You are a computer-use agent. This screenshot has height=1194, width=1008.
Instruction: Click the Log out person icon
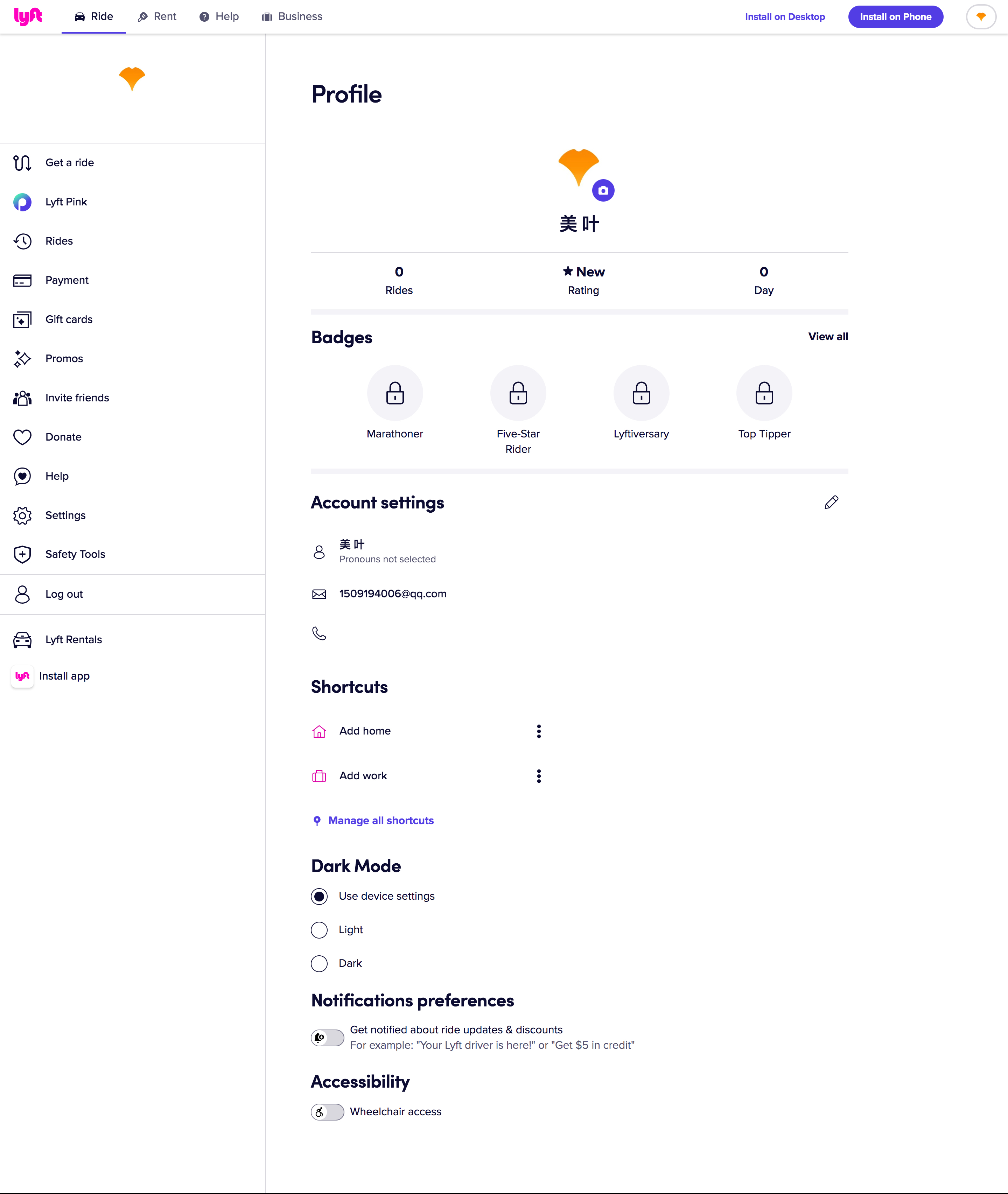[x=22, y=594]
